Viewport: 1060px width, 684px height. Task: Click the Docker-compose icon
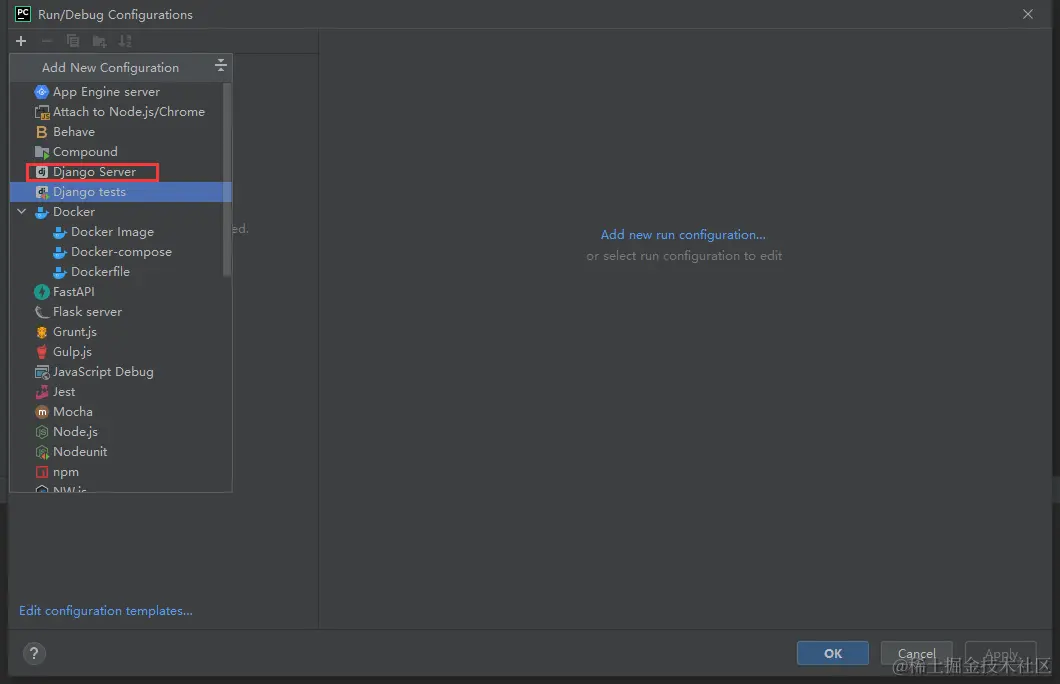[59, 252]
